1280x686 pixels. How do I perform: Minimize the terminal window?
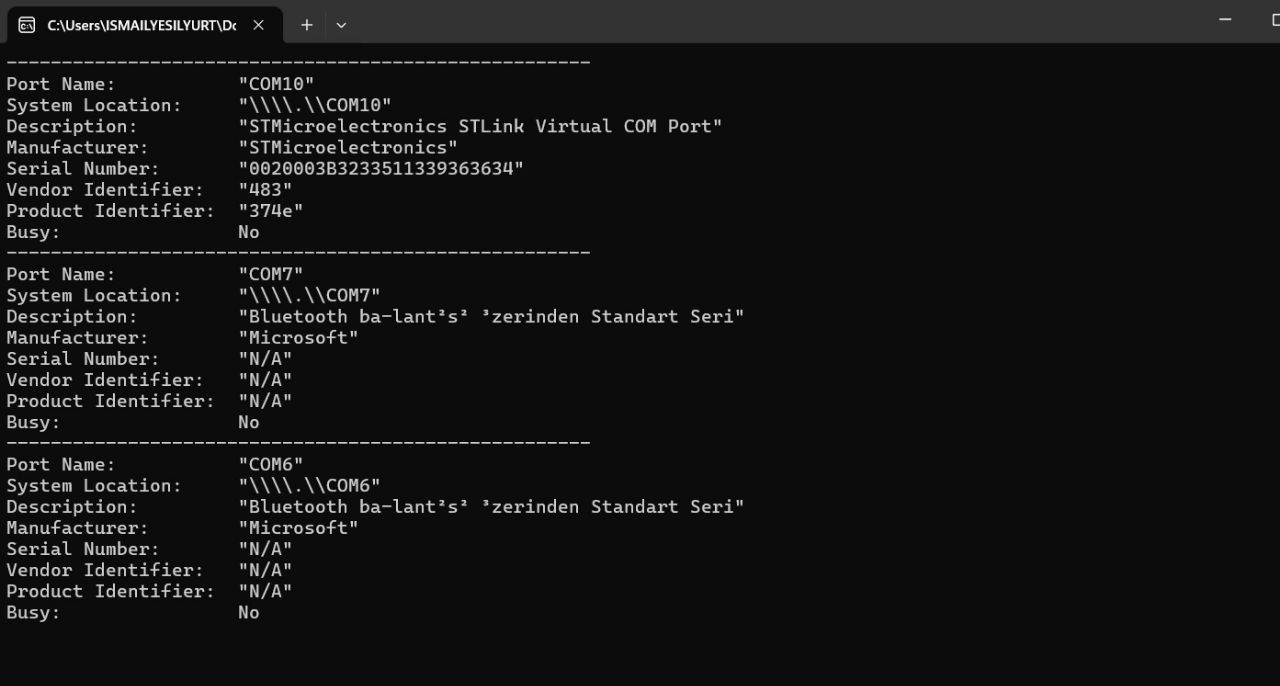coord(1225,20)
